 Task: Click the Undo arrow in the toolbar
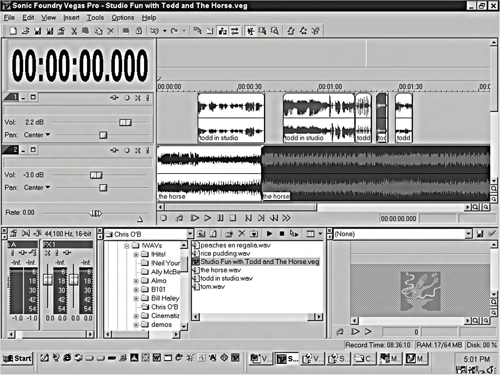(154, 31)
